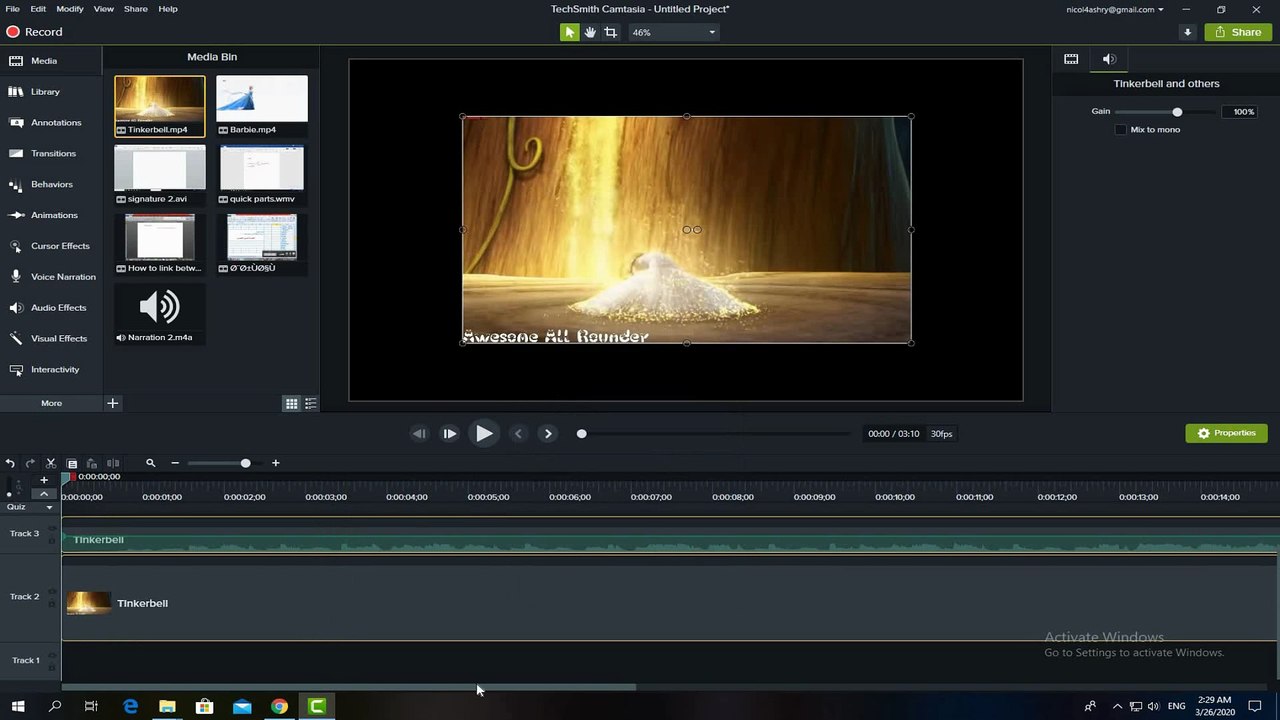Open the Media tab in the sidebar
The image size is (1280, 720).
coord(51,61)
